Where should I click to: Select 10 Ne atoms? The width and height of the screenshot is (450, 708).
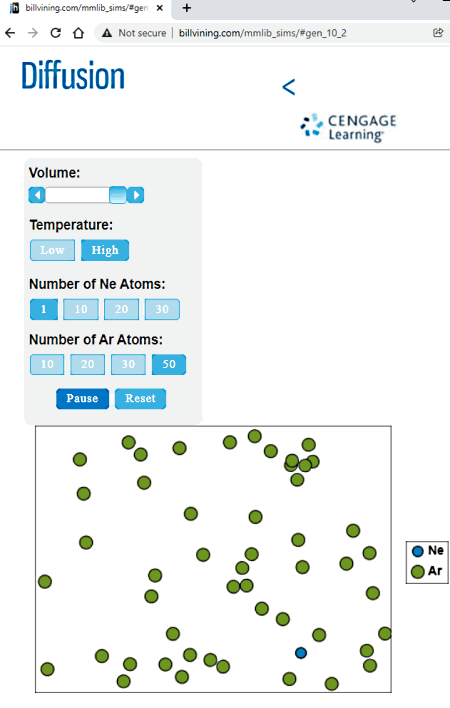click(81, 309)
